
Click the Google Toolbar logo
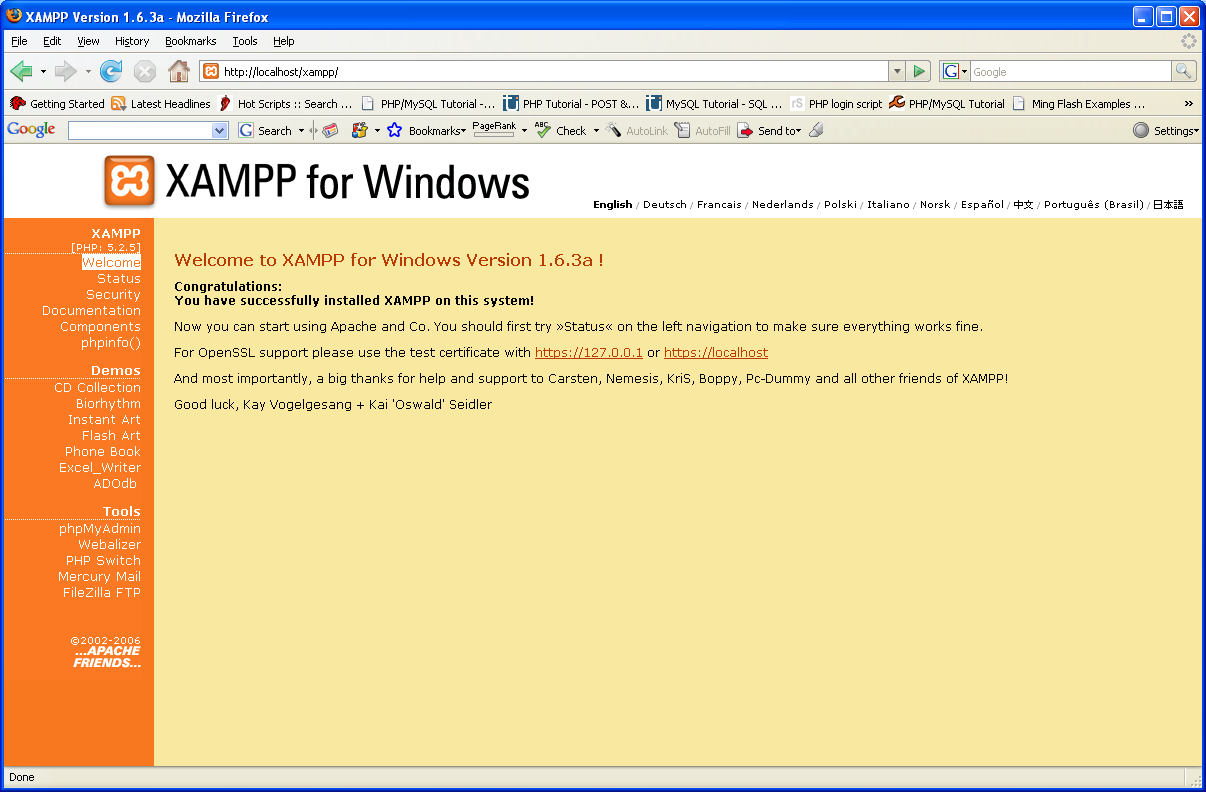[x=31, y=130]
